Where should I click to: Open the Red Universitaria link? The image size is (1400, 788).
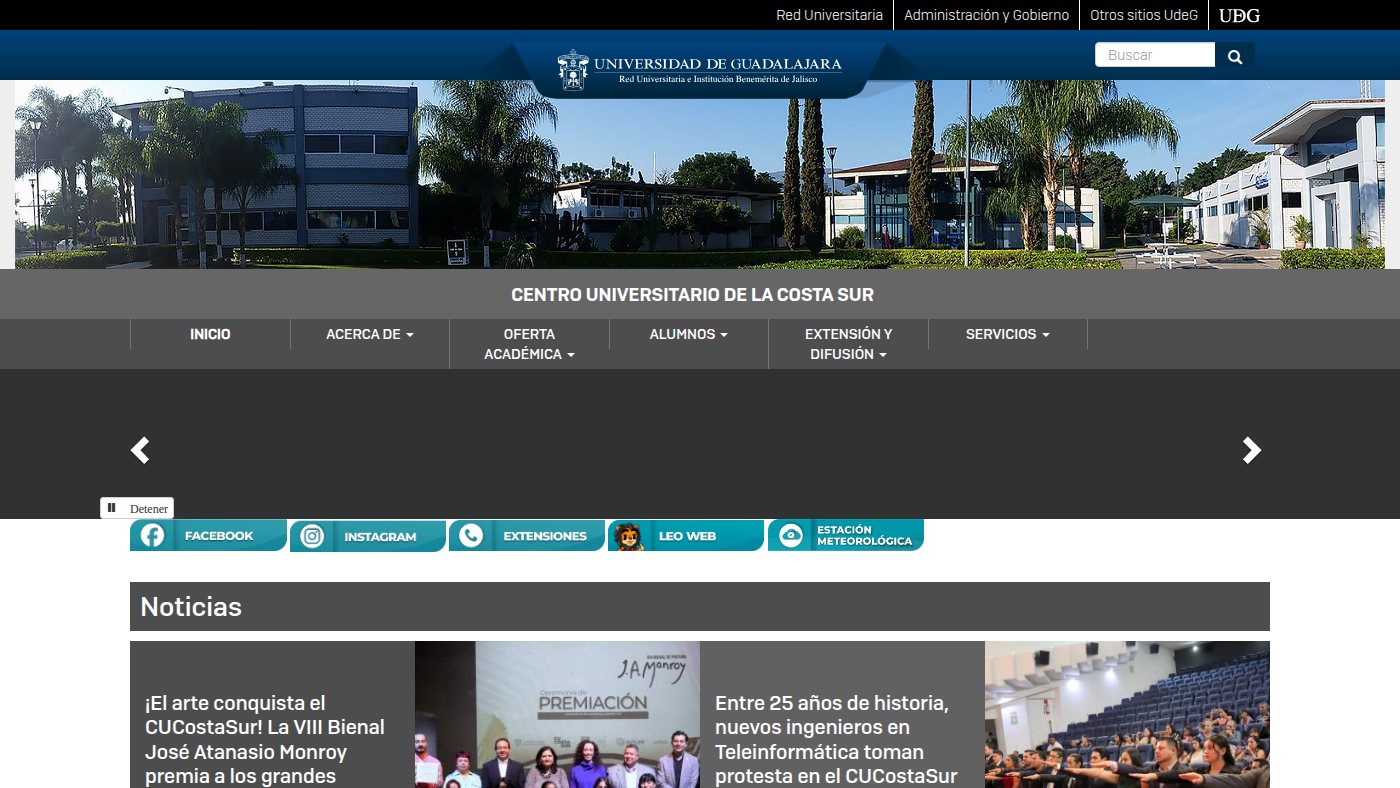pos(829,15)
